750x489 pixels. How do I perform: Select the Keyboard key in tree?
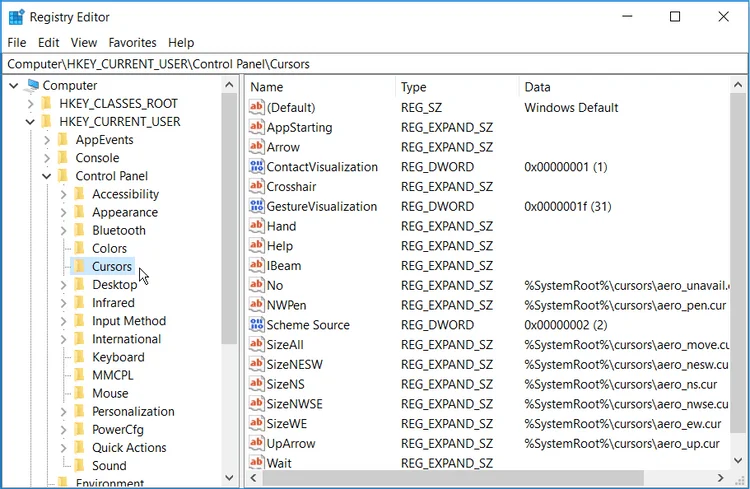pos(118,357)
